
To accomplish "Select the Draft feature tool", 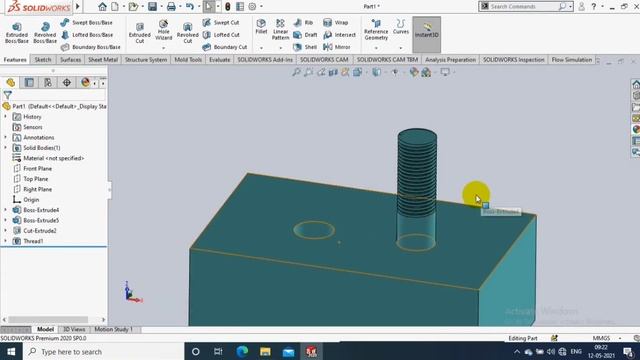I will 305,35.
